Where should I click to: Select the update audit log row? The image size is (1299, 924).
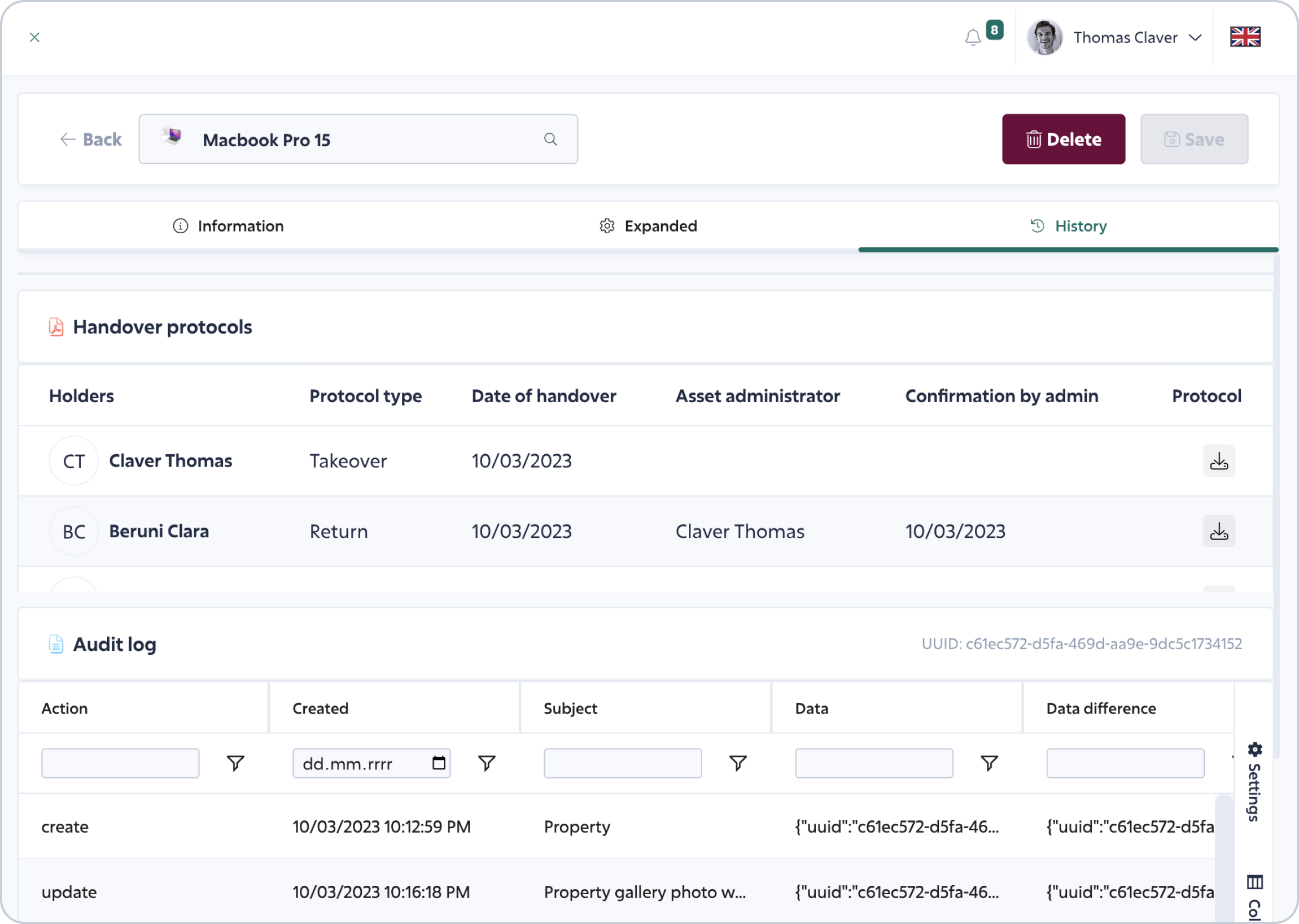(617, 891)
